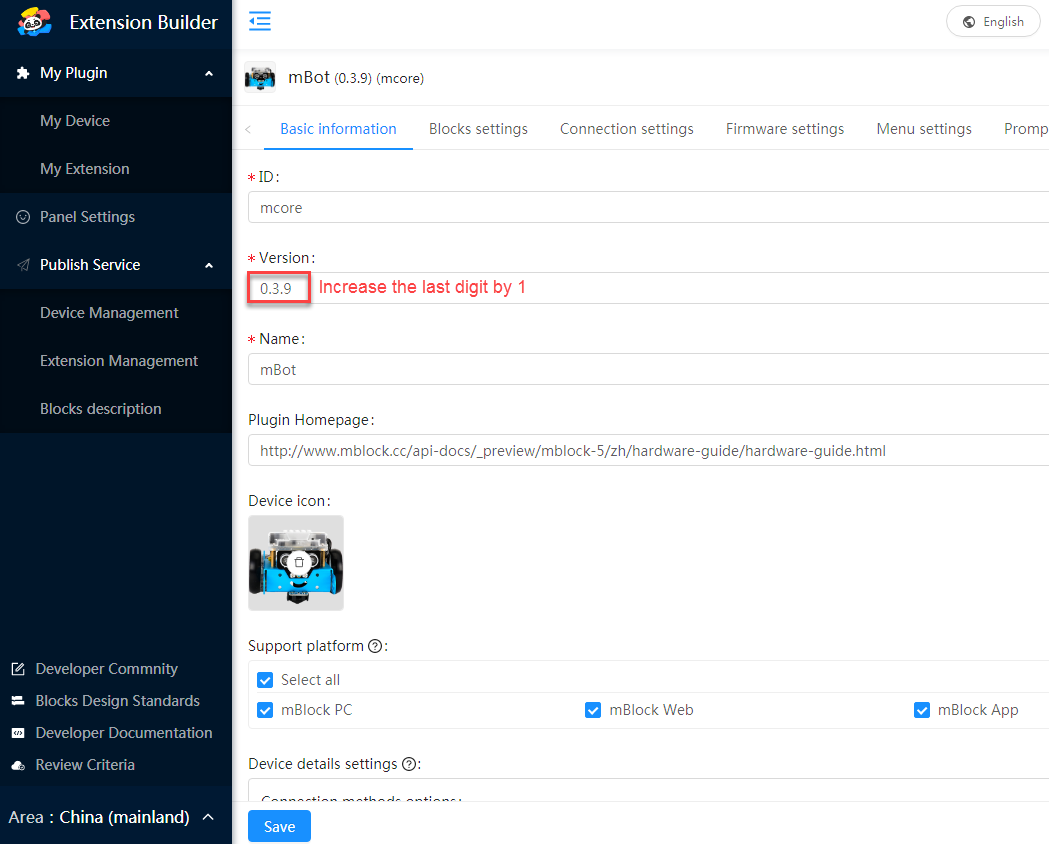Open the Connection settings tab
Image resolution: width=1049 pixels, height=844 pixels.
point(626,129)
